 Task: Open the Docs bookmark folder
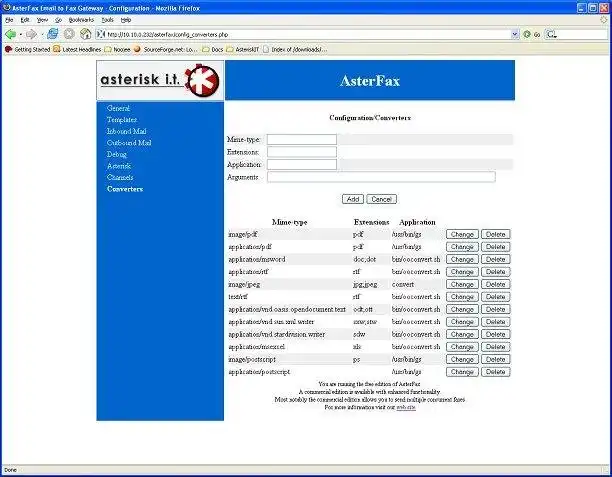pos(213,50)
